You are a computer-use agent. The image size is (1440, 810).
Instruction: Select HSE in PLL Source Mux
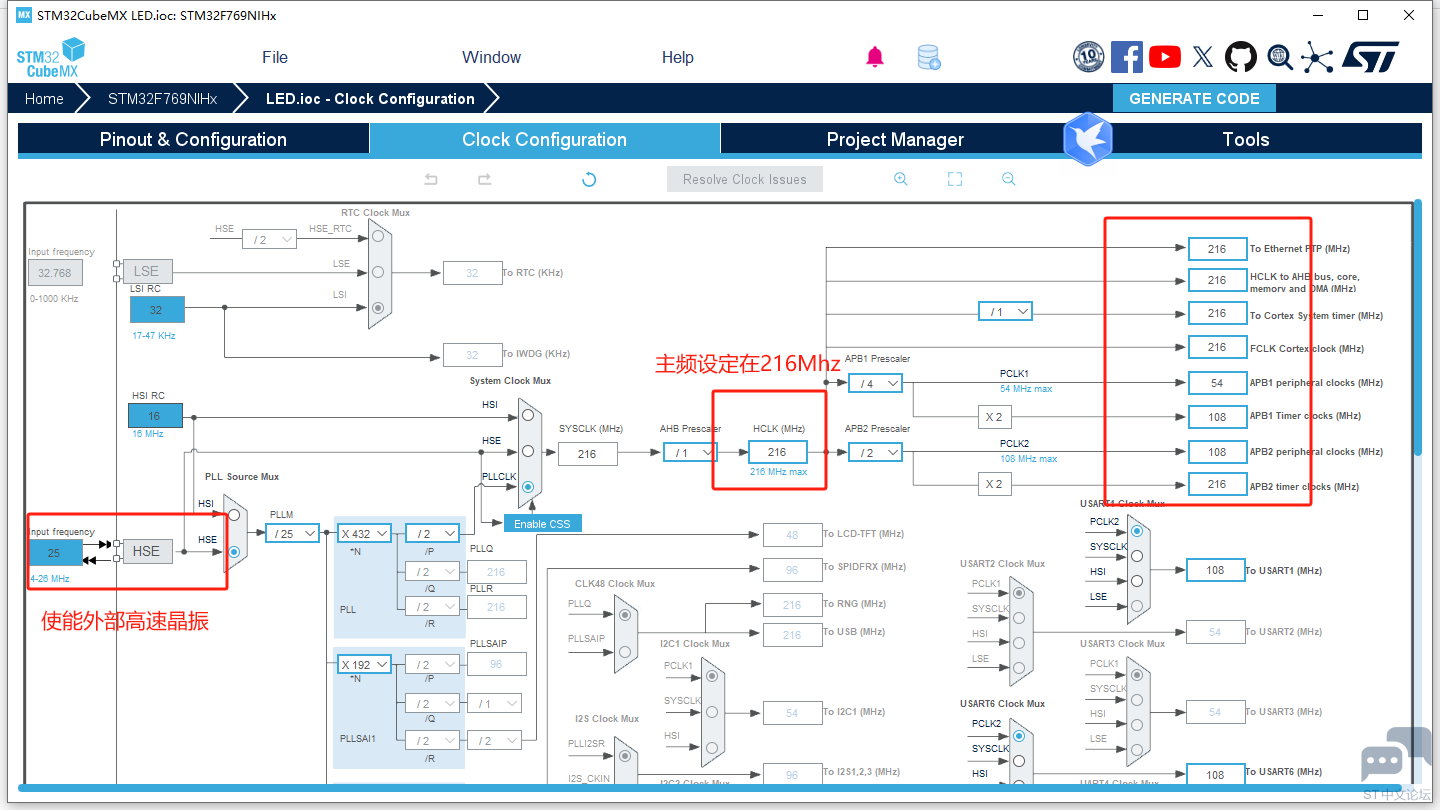(234, 551)
